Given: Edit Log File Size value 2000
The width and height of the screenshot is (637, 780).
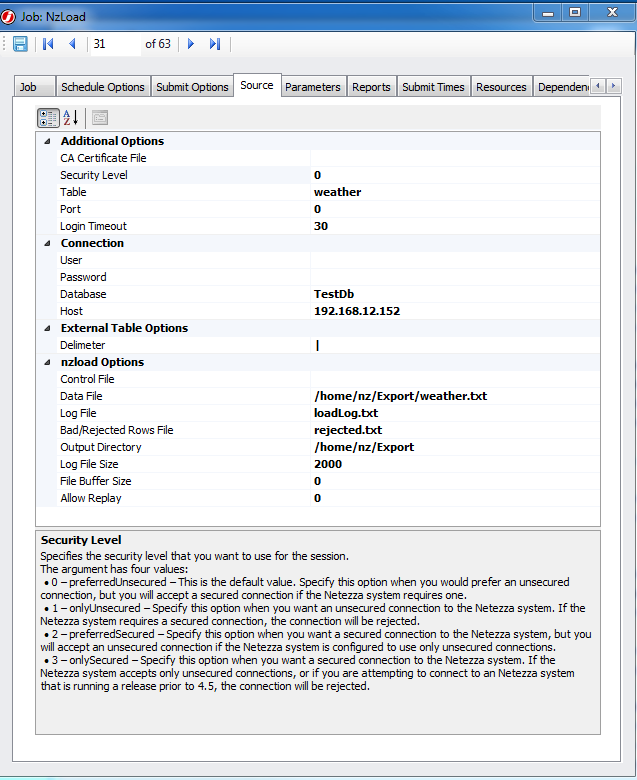Looking at the screenshot, I should (x=455, y=464).
